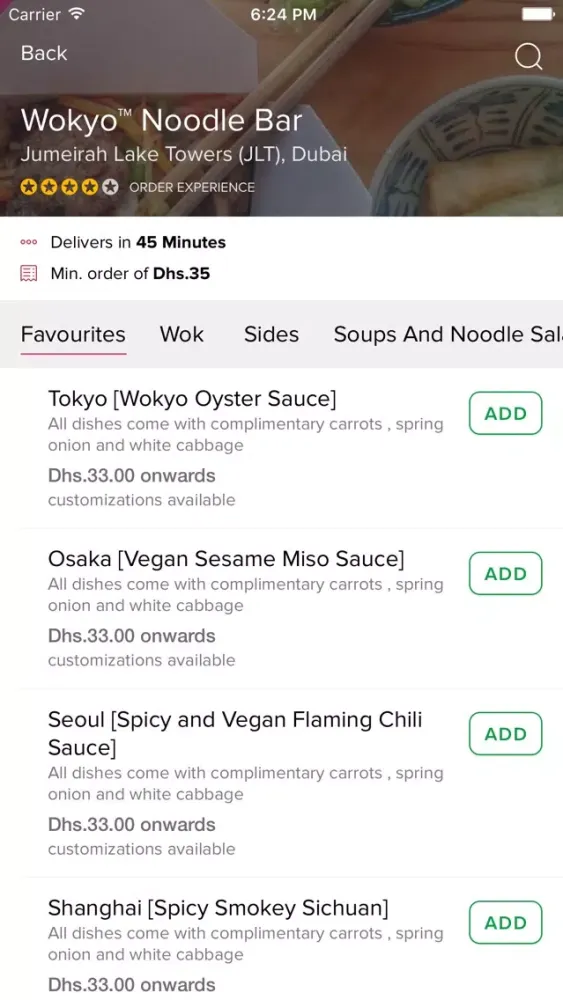Image resolution: width=563 pixels, height=1000 pixels.
Task: Add Tokyo Wokyo Oyster Sauce dish
Action: (506, 413)
